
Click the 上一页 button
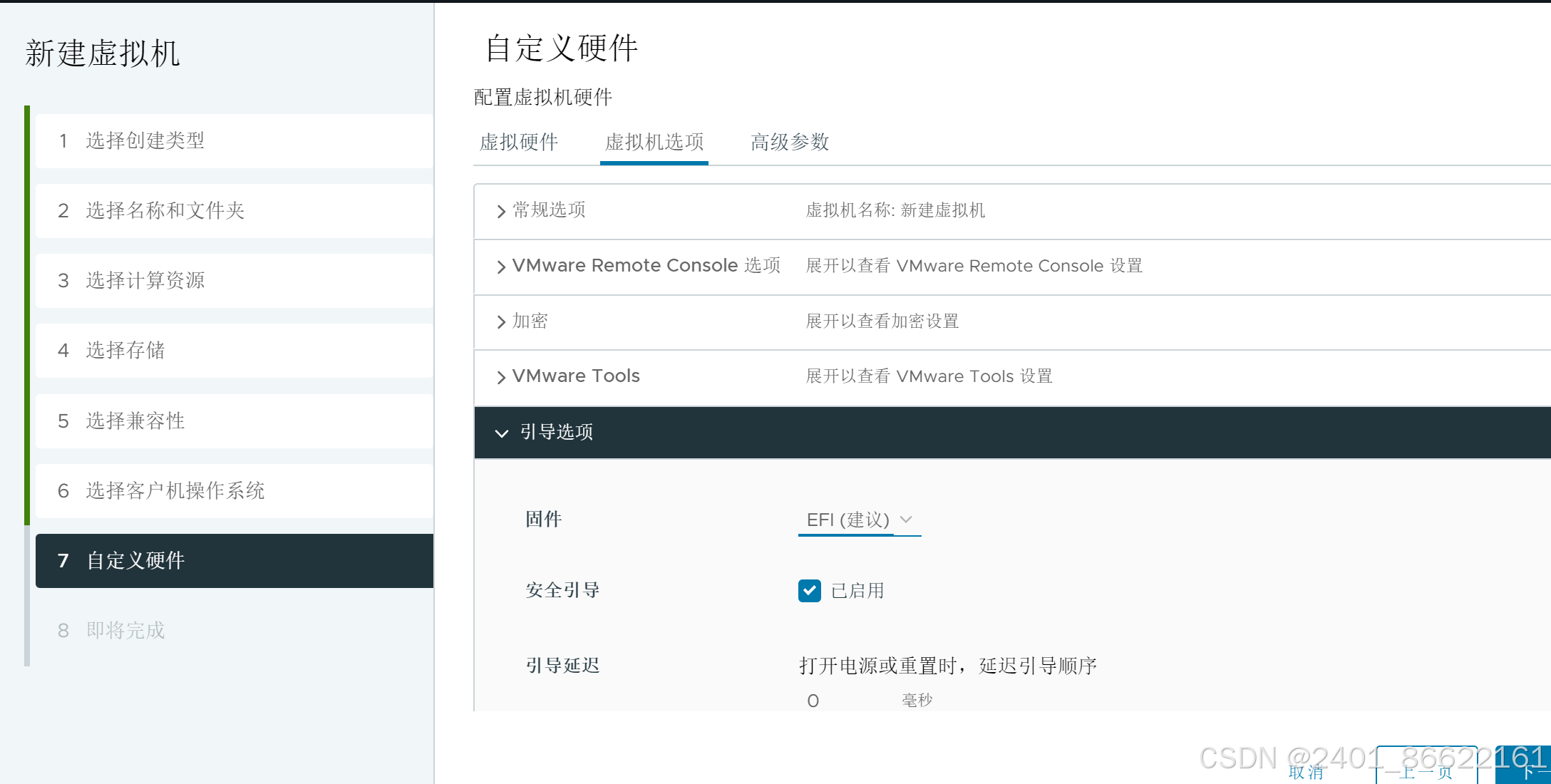[1426, 772]
